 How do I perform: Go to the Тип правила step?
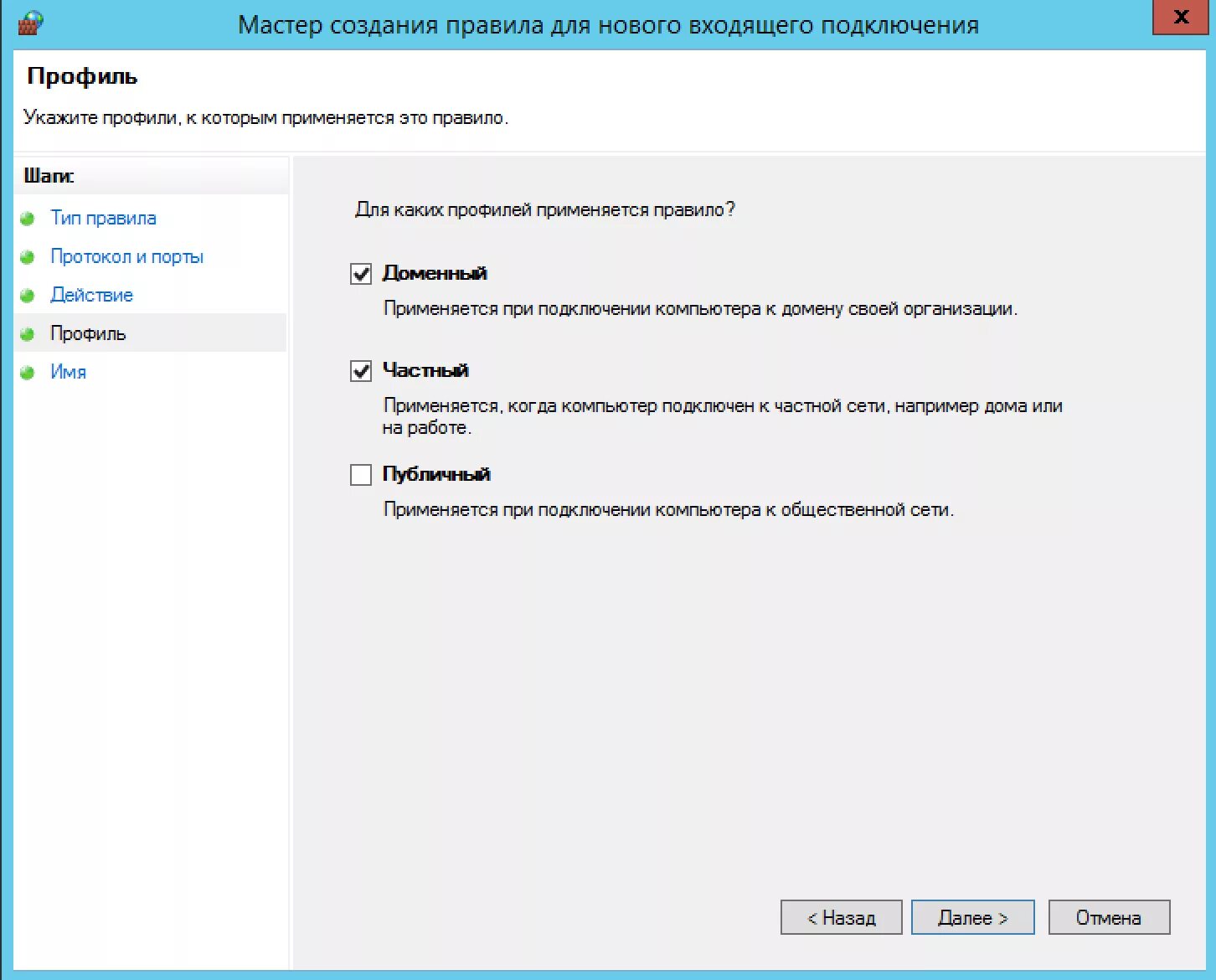pos(103,218)
